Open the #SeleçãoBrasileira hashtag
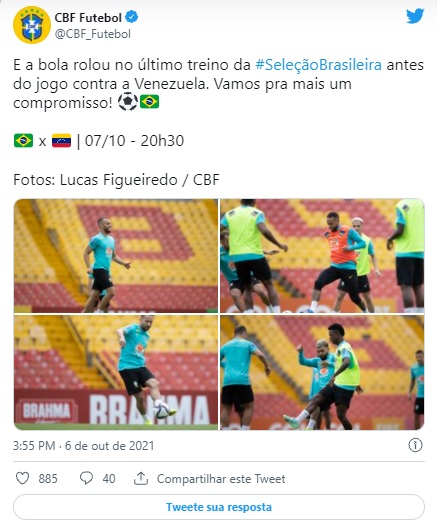The height and width of the screenshot is (523, 437). [x=319, y=65]
